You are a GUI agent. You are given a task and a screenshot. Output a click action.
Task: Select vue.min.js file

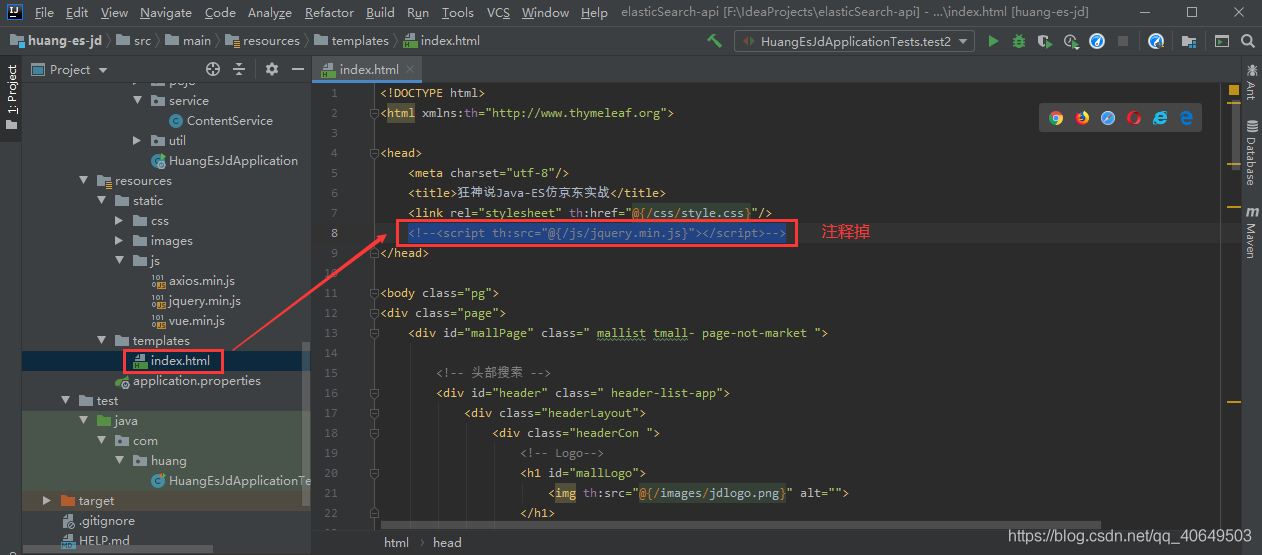click(187, 321)
